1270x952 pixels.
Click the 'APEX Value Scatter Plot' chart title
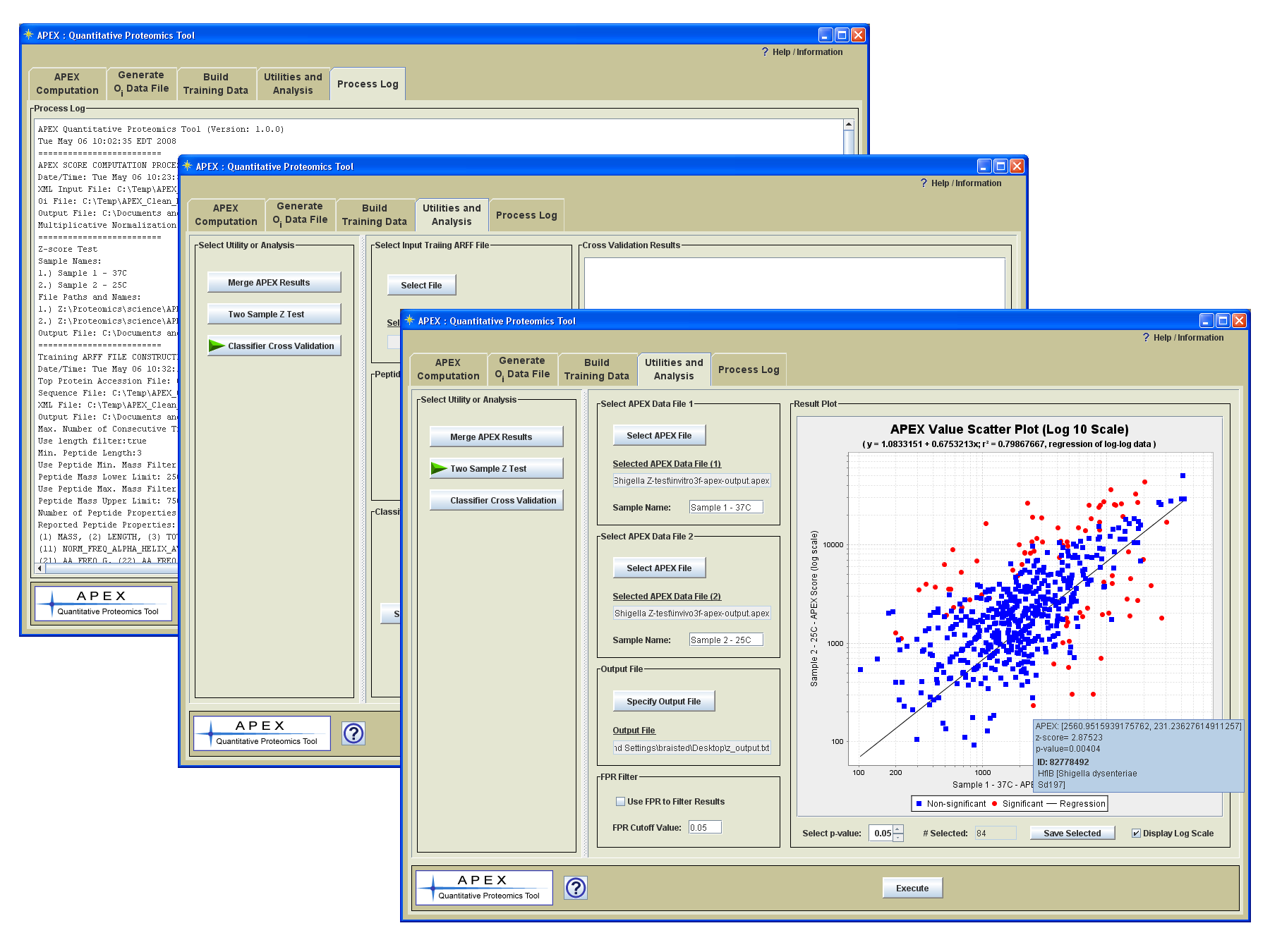[x=1009, y=429]
